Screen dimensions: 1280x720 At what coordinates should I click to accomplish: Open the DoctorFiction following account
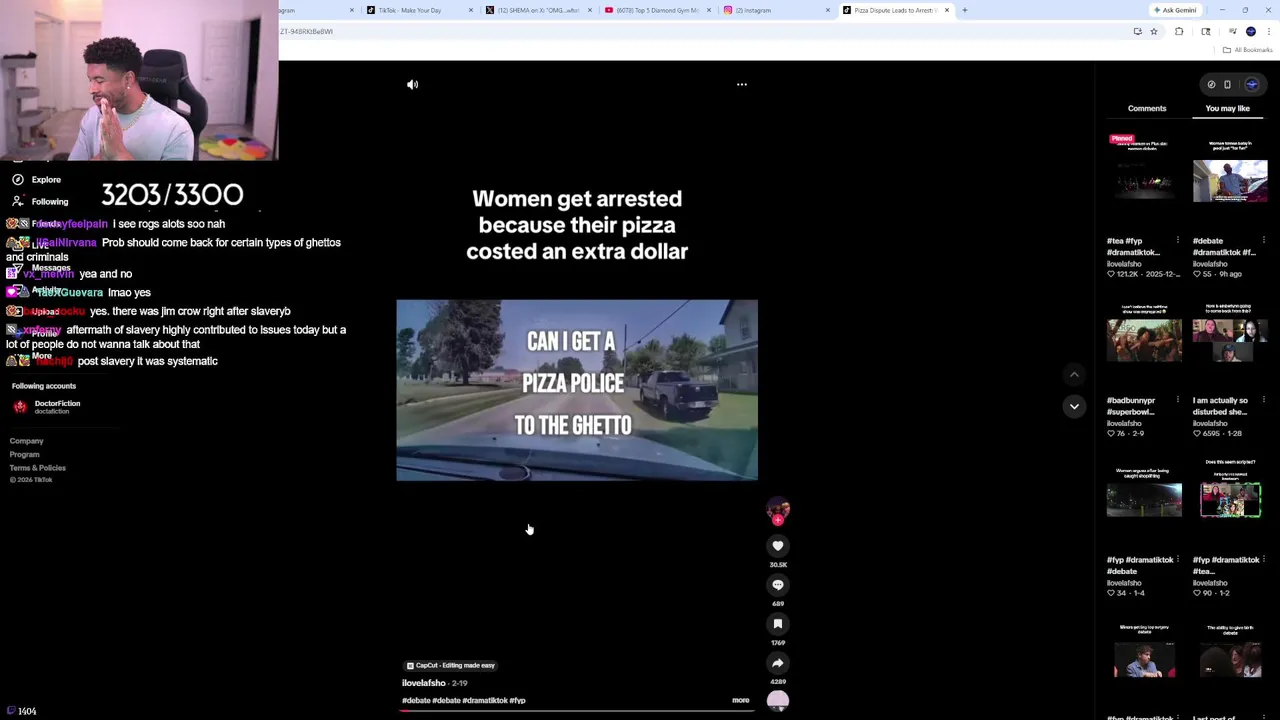pyautogui.click(x=57, y=407)
